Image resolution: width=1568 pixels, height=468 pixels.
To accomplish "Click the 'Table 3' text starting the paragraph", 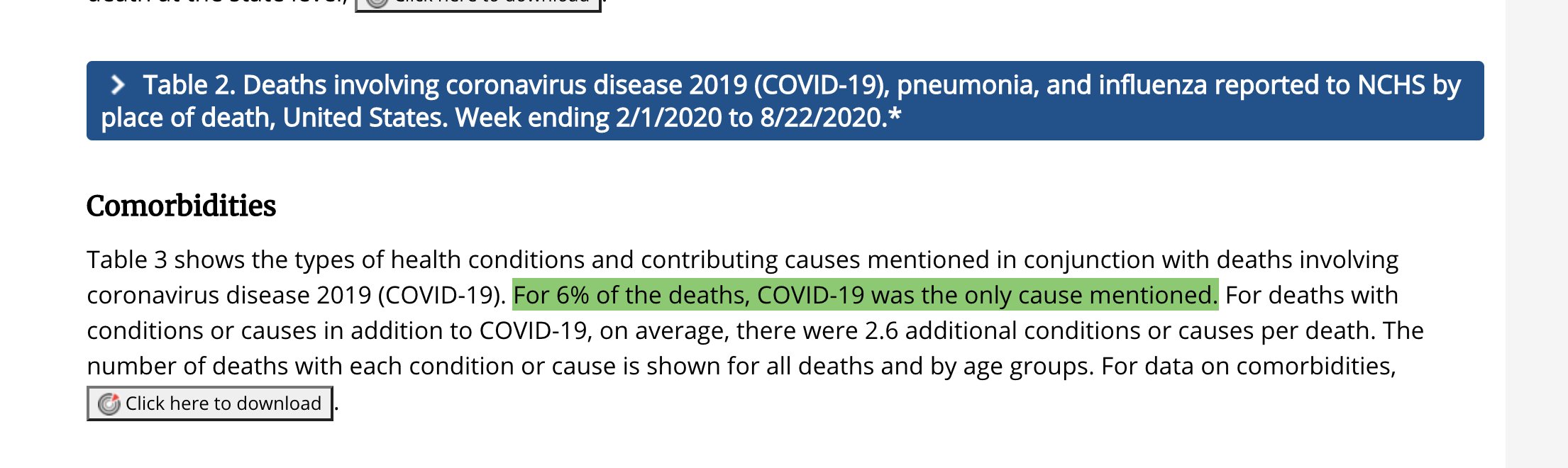I will 127,260.
